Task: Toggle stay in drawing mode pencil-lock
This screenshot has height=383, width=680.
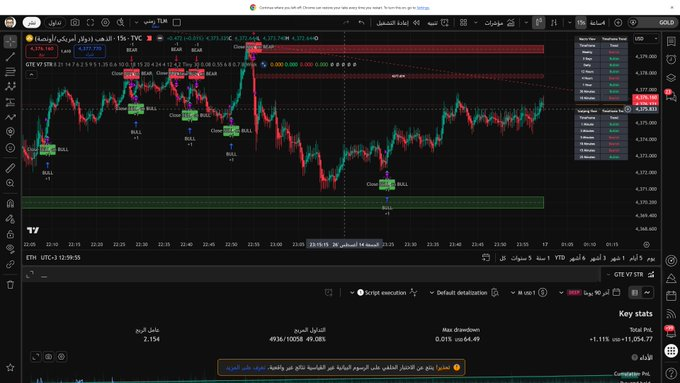Action: 10,219
